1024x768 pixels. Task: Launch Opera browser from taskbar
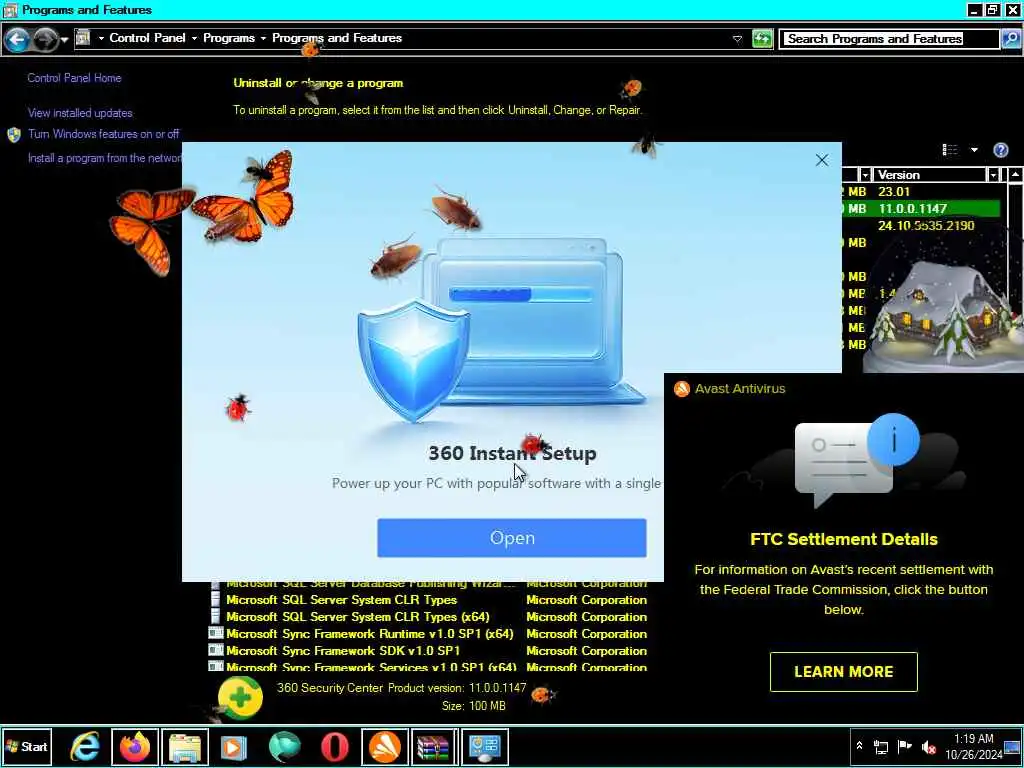(334, 746)
